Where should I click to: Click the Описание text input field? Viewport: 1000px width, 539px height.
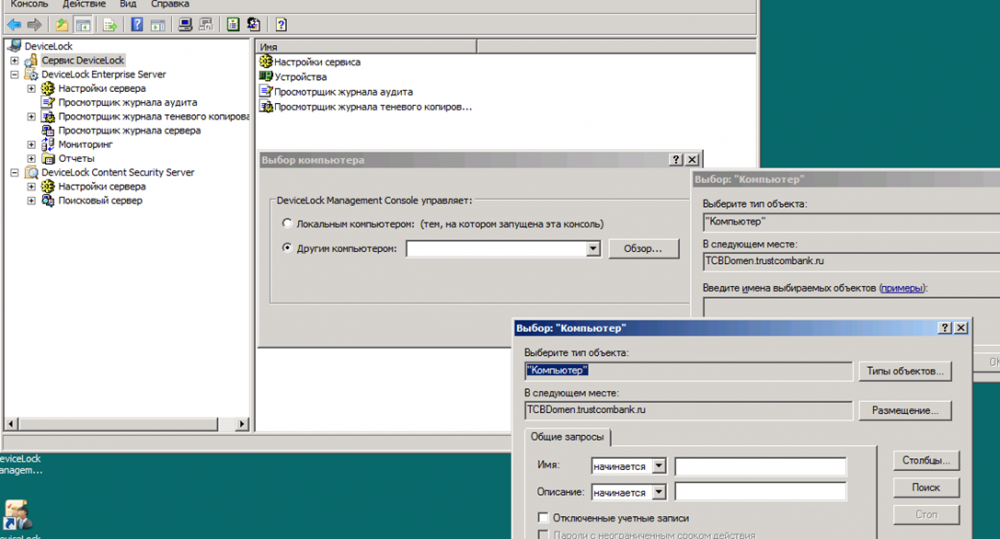[x=760, y=492]
